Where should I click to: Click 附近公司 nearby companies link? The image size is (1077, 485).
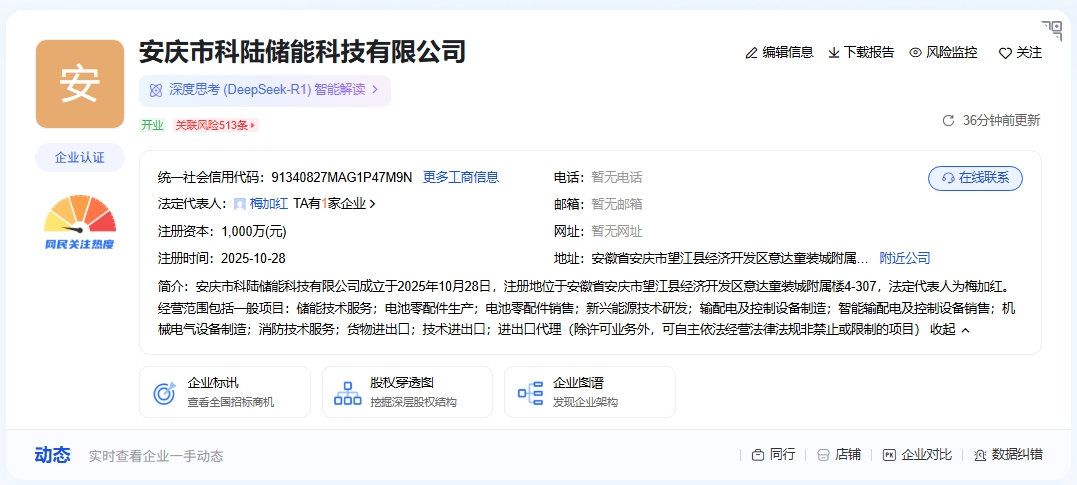904,258
